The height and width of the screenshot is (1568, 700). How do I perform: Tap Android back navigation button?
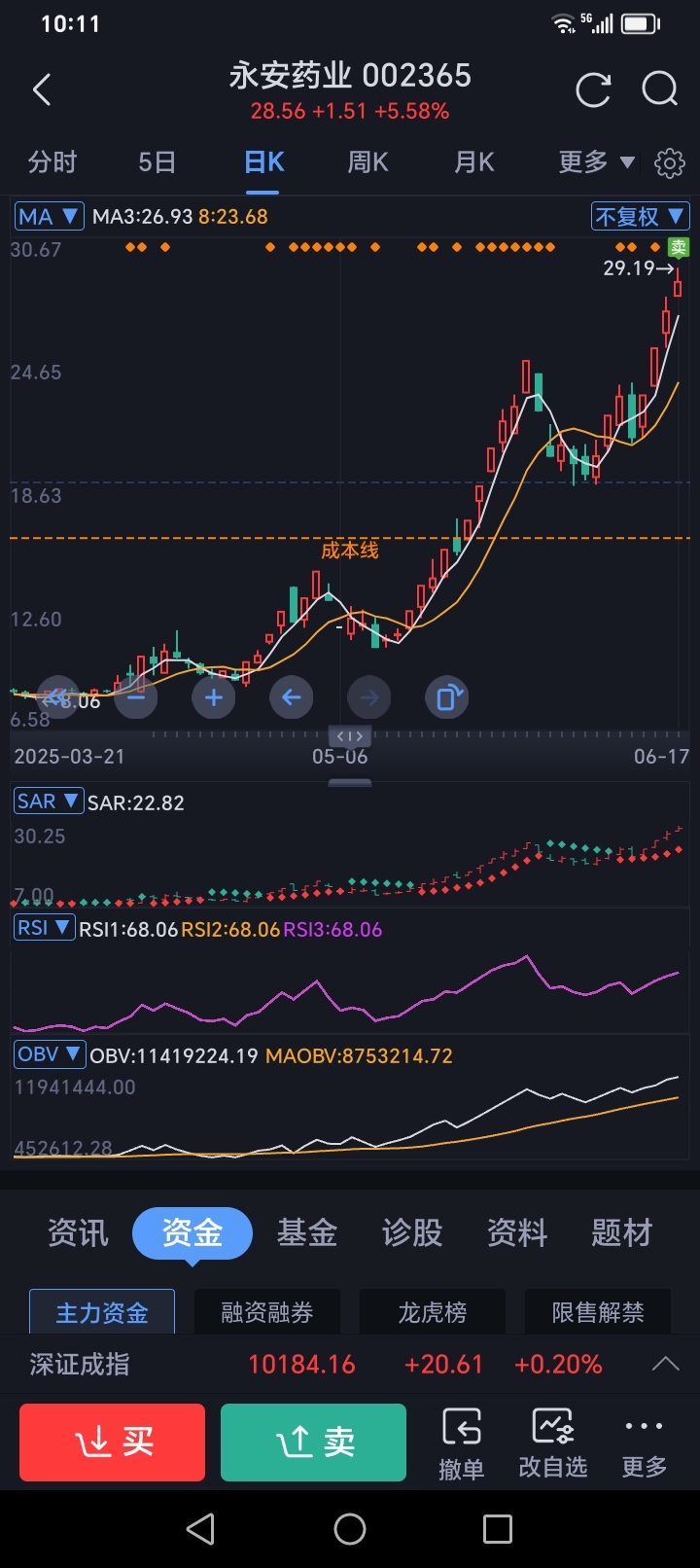pyautogui.click(x=200, y=1529)
